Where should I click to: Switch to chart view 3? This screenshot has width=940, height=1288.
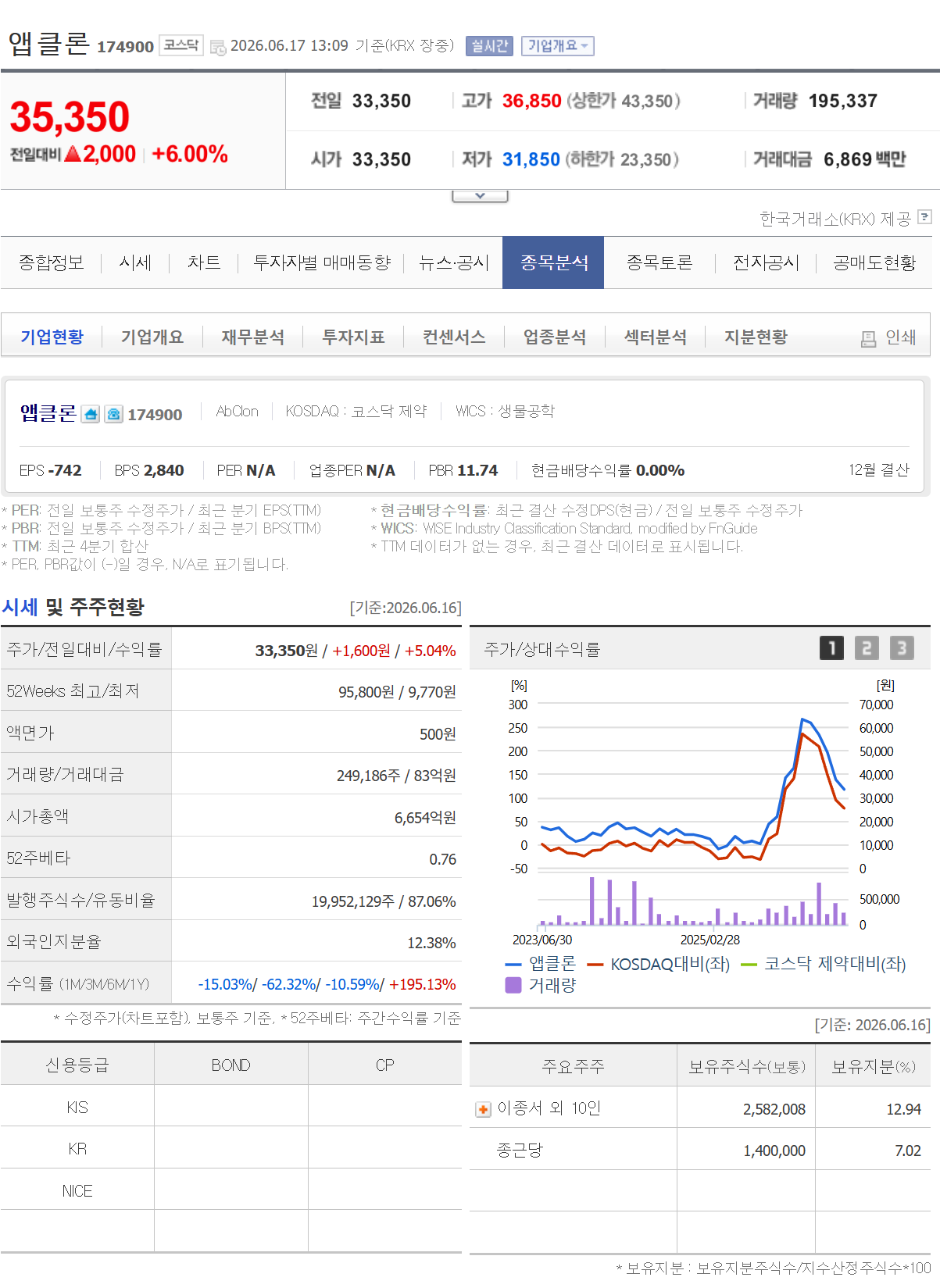tap(902, 648)
